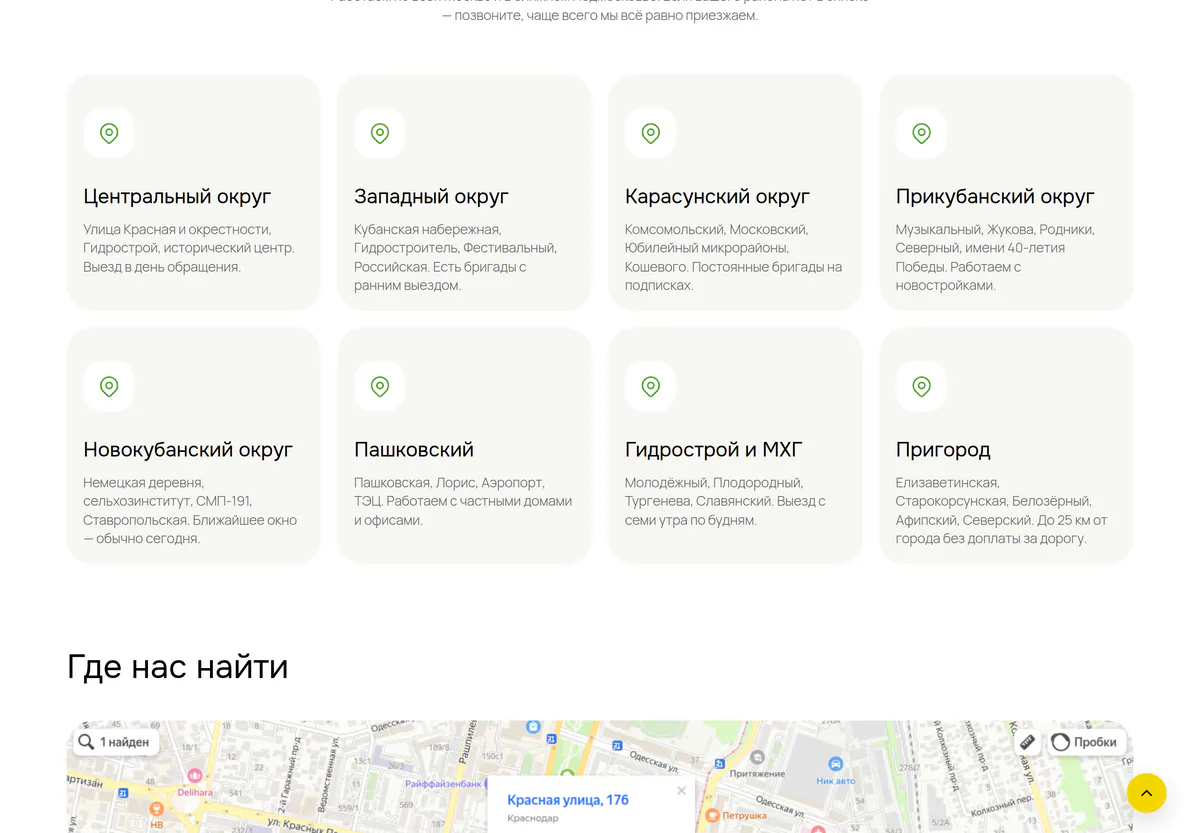This screenshot has height=833, width=1200.
Task: Click location pin icon on Западный округ card
Action: pyautogui.click(x=380, y=133)
